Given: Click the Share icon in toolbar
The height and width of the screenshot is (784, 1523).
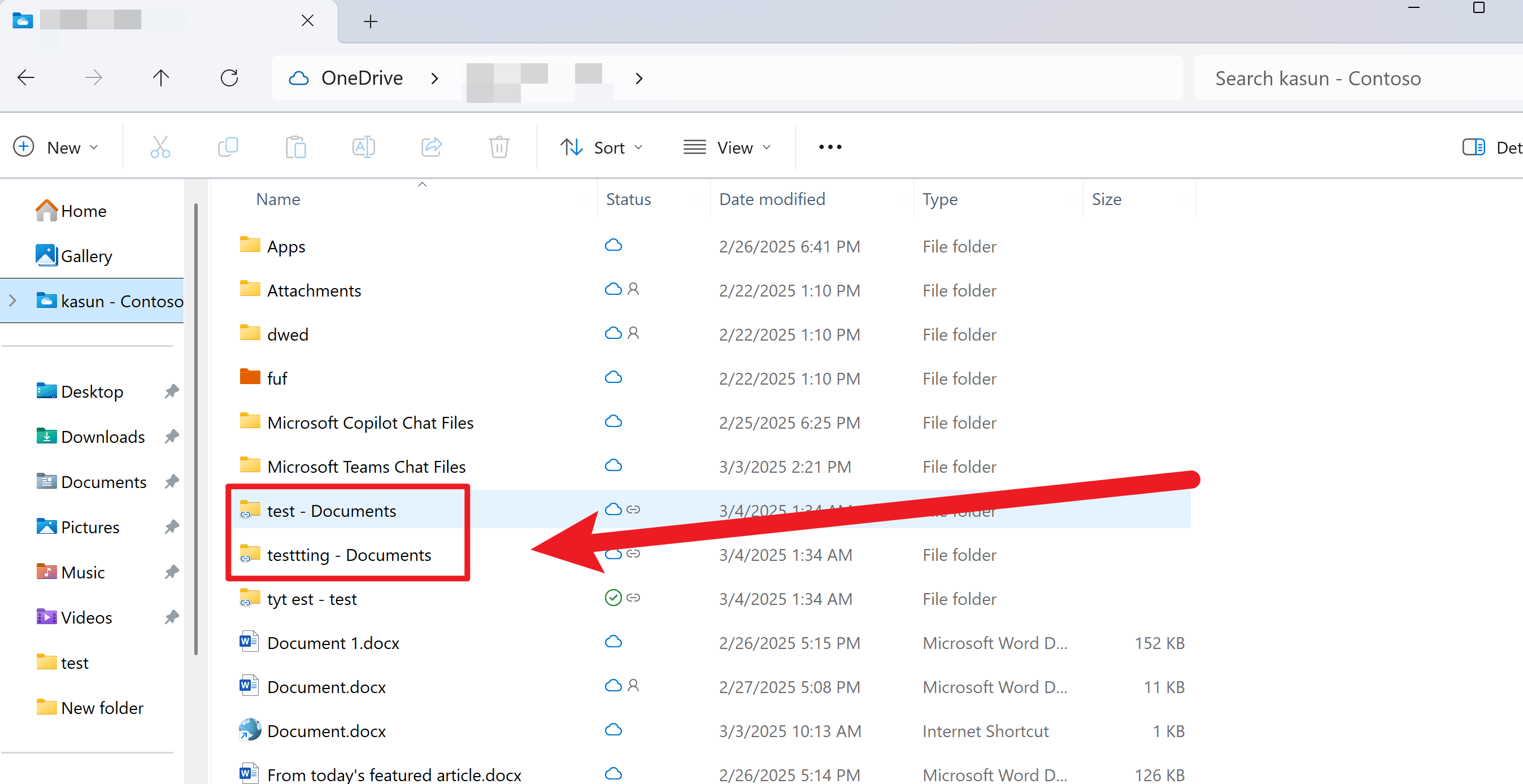Looking at the screenshot, I should (431, 147).
